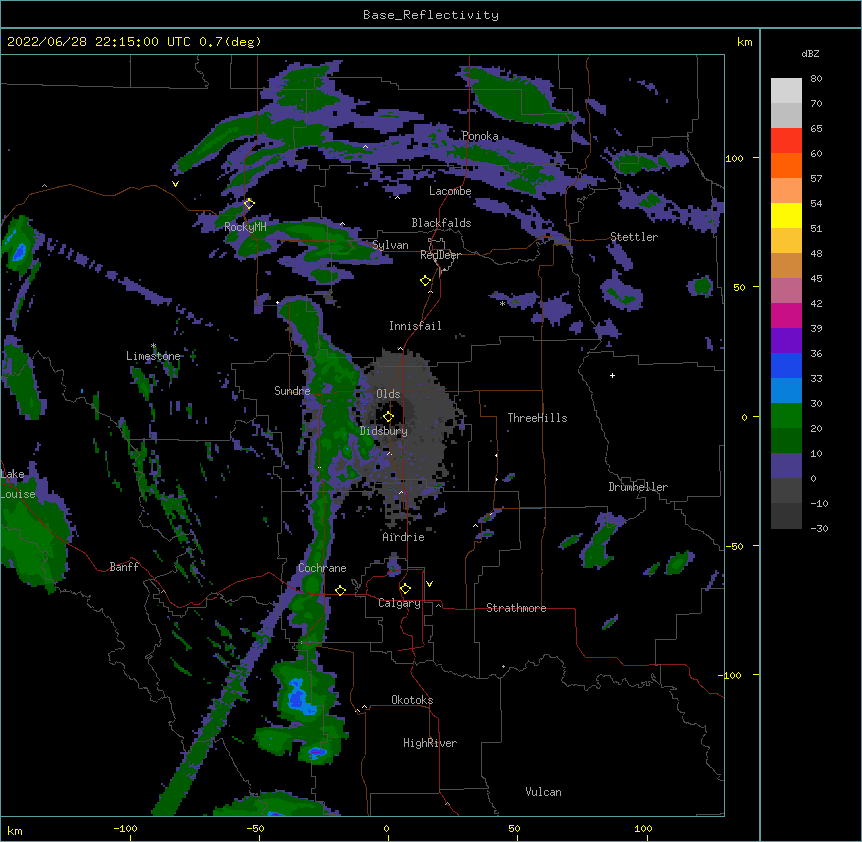Click the dBZ legend heading

[x=810, y=54]
